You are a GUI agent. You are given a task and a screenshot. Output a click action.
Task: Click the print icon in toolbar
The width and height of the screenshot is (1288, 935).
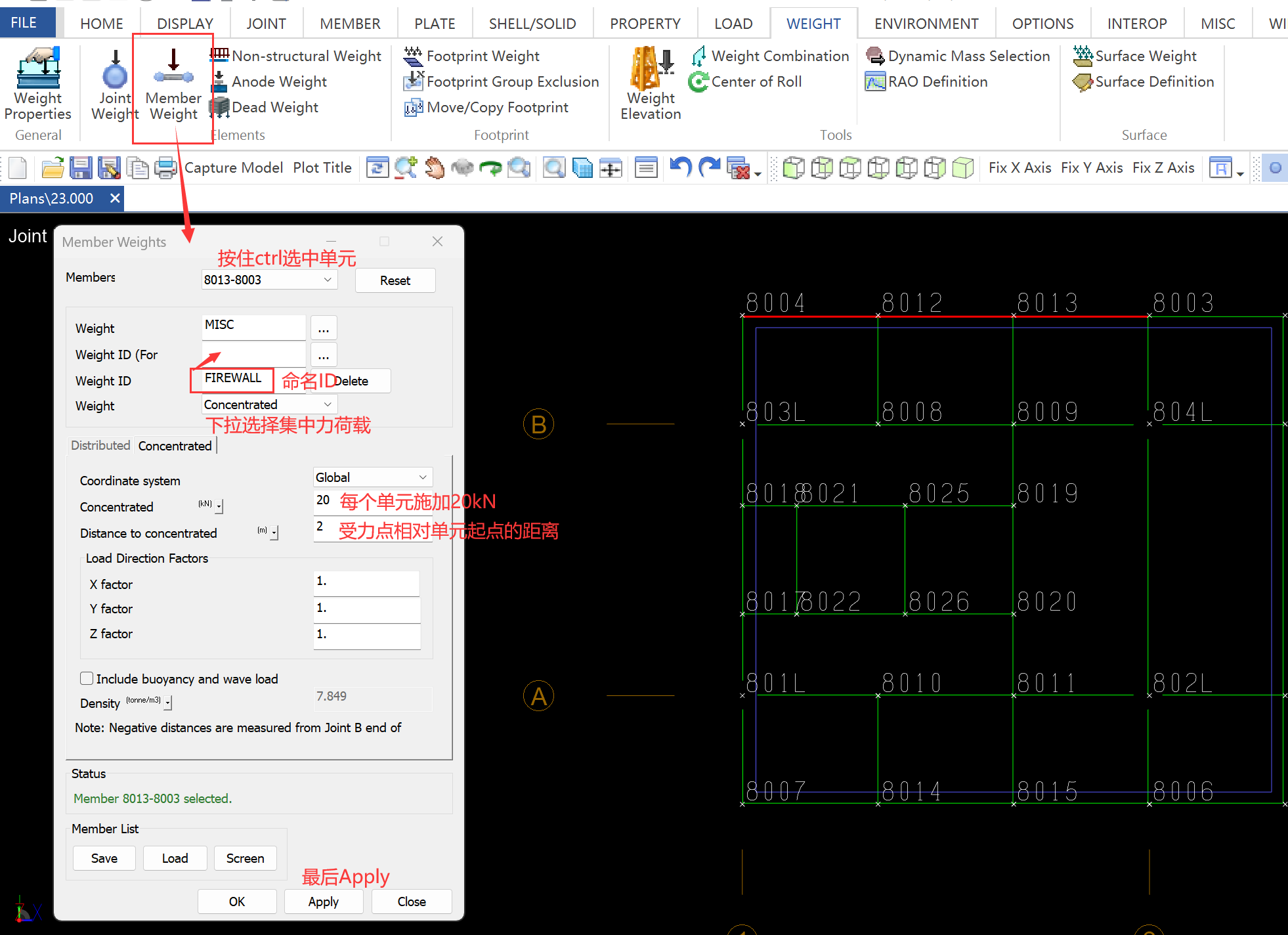point(165,168)
